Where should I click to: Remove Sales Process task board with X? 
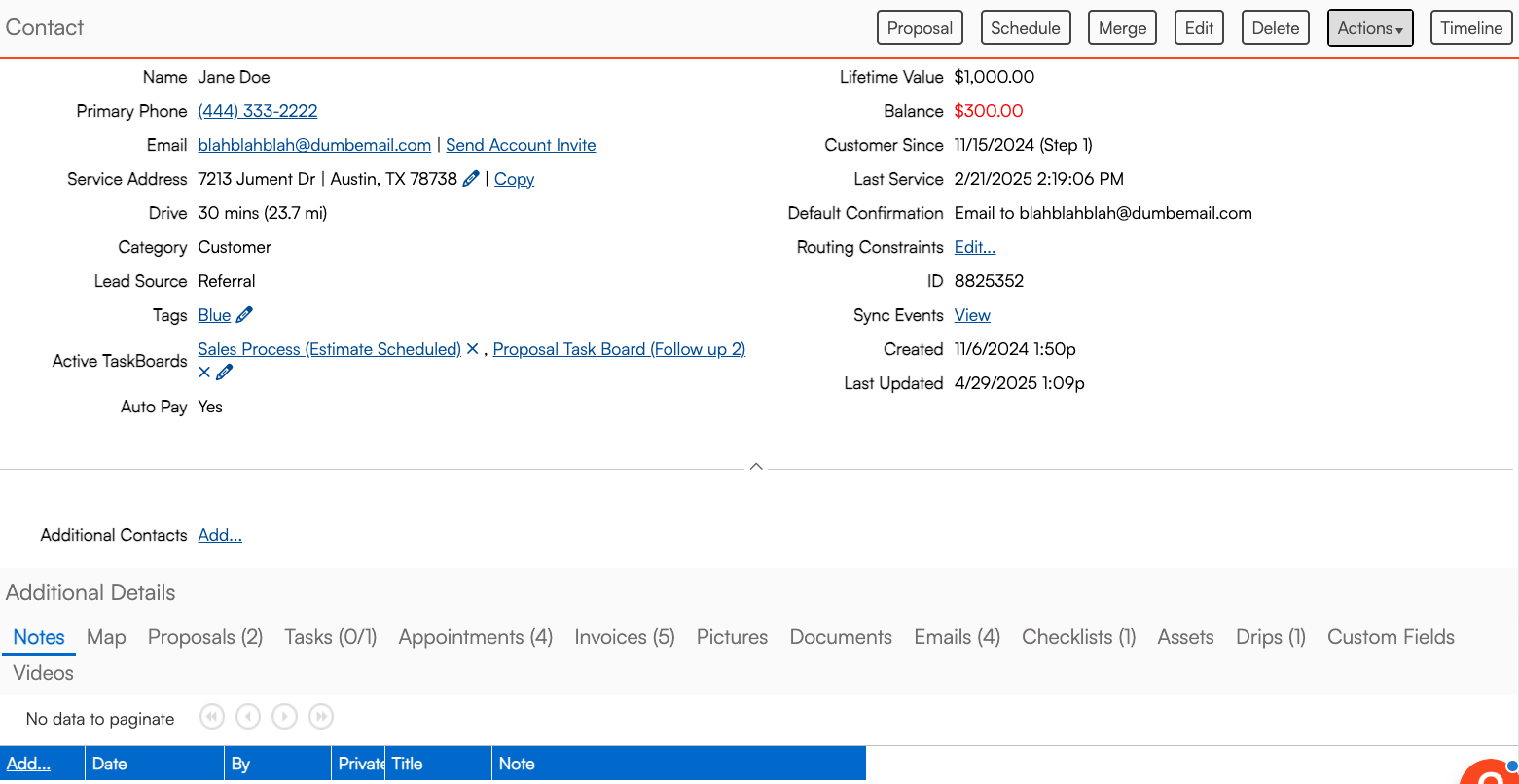pos(472,348)
